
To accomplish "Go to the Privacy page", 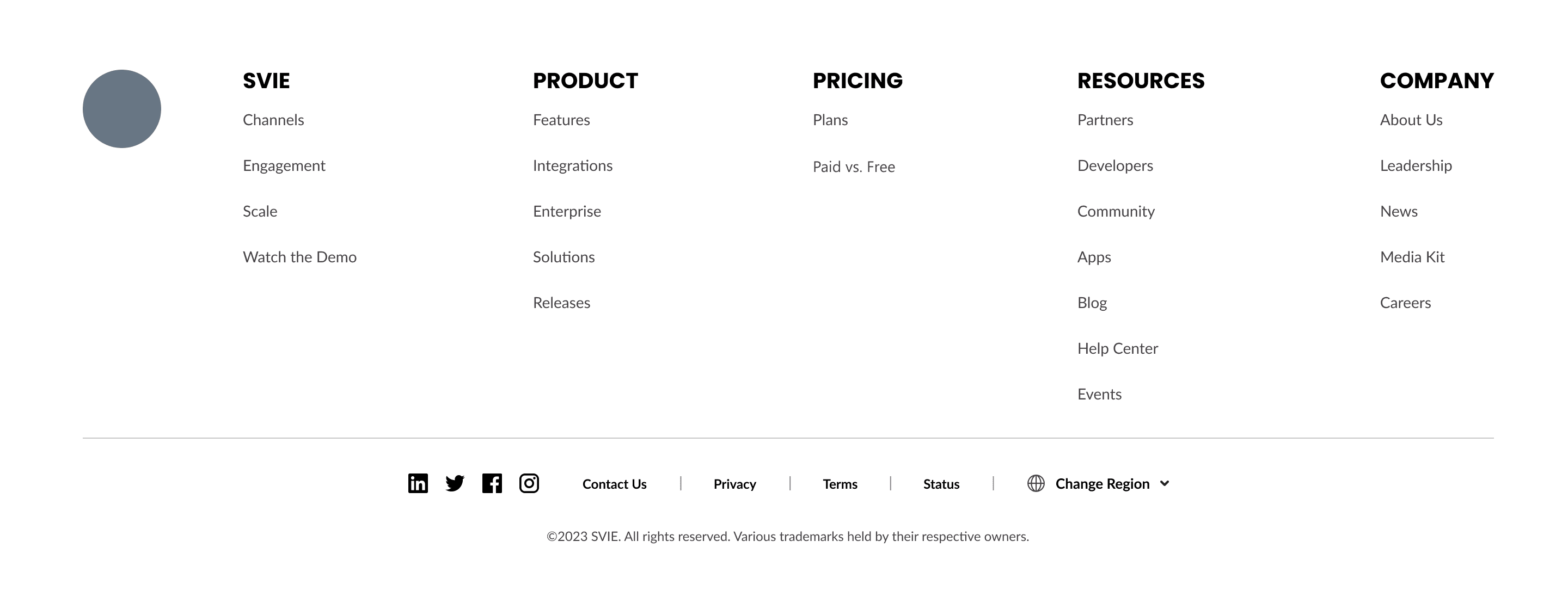I will 734,484.
